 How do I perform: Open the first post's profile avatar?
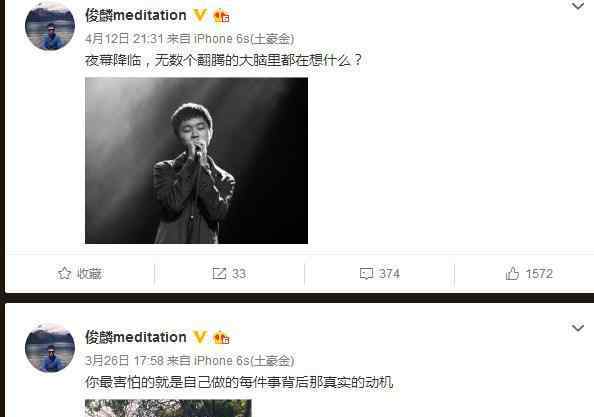pos(50,26)
